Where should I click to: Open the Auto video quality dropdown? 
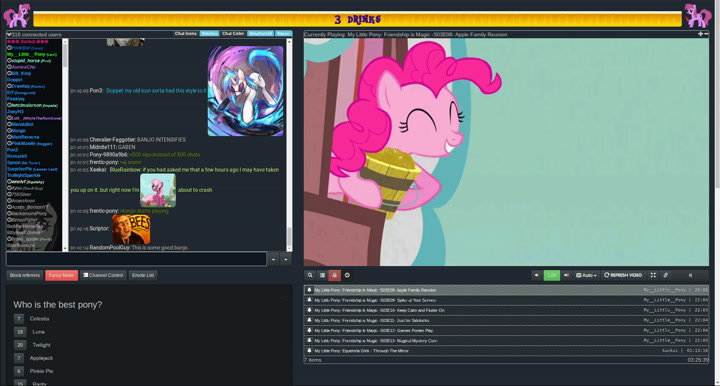pyautogui.click(x=586, y=275)
